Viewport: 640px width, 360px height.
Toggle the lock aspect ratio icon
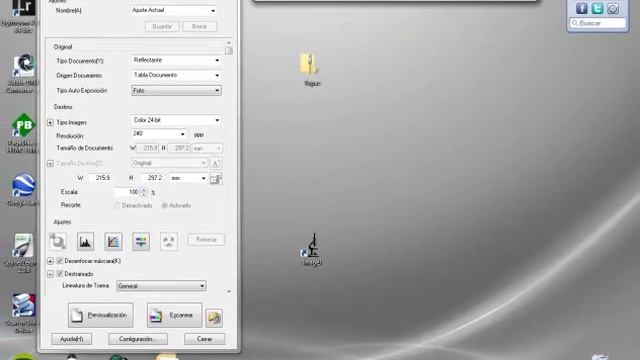[x=216, y=179]
